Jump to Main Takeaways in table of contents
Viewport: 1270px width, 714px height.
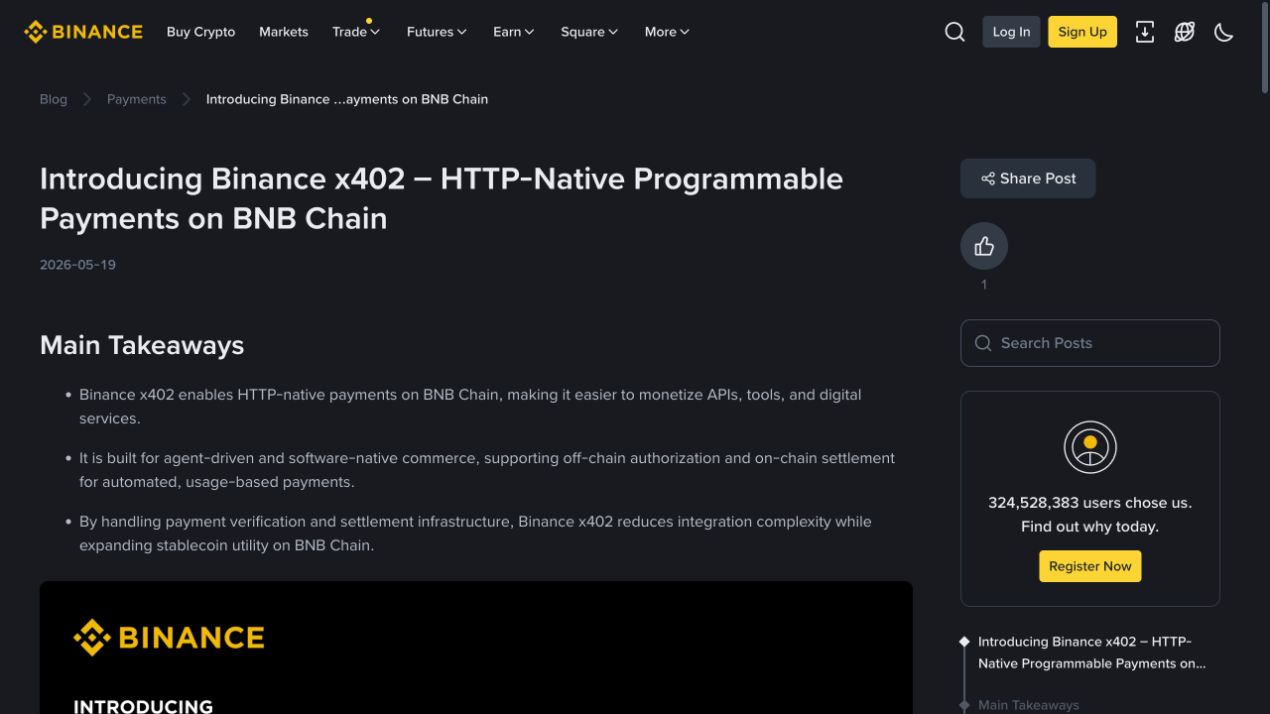(x=1028, y=705)
